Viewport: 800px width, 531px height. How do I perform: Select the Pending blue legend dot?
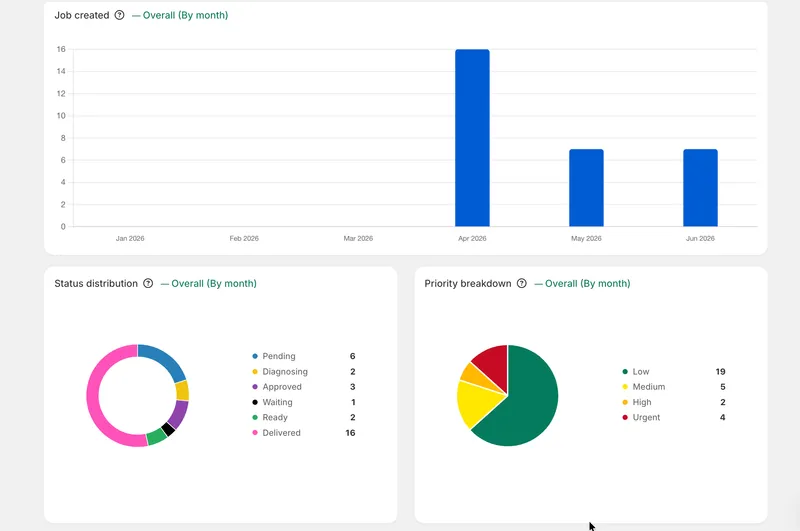(255, 356)
